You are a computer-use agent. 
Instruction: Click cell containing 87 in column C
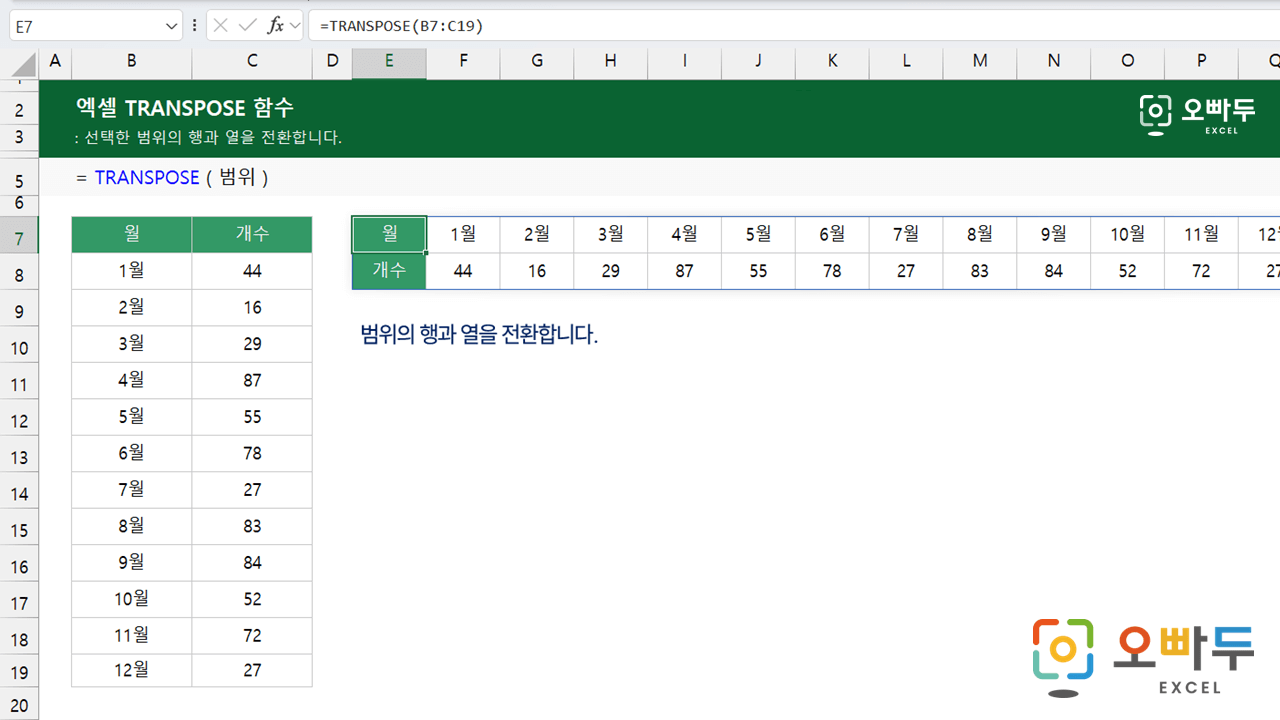click(x=252, y=380)
